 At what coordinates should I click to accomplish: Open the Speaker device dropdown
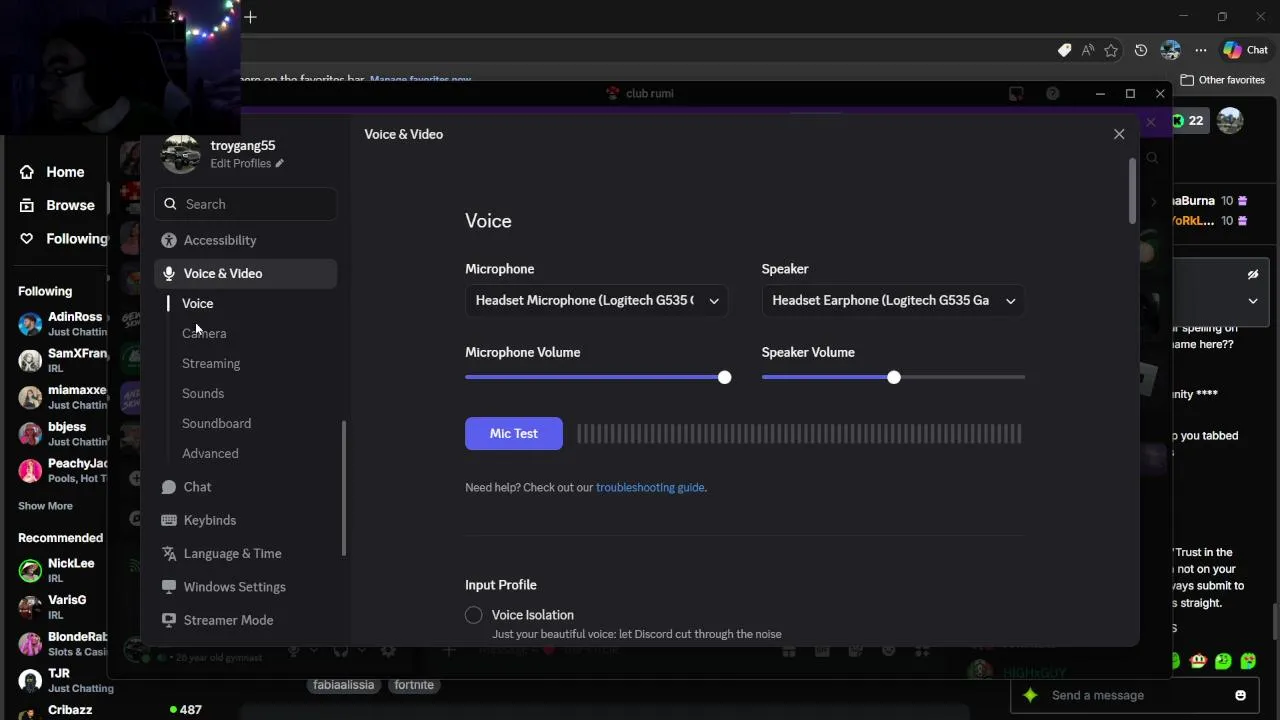point(893,300)
